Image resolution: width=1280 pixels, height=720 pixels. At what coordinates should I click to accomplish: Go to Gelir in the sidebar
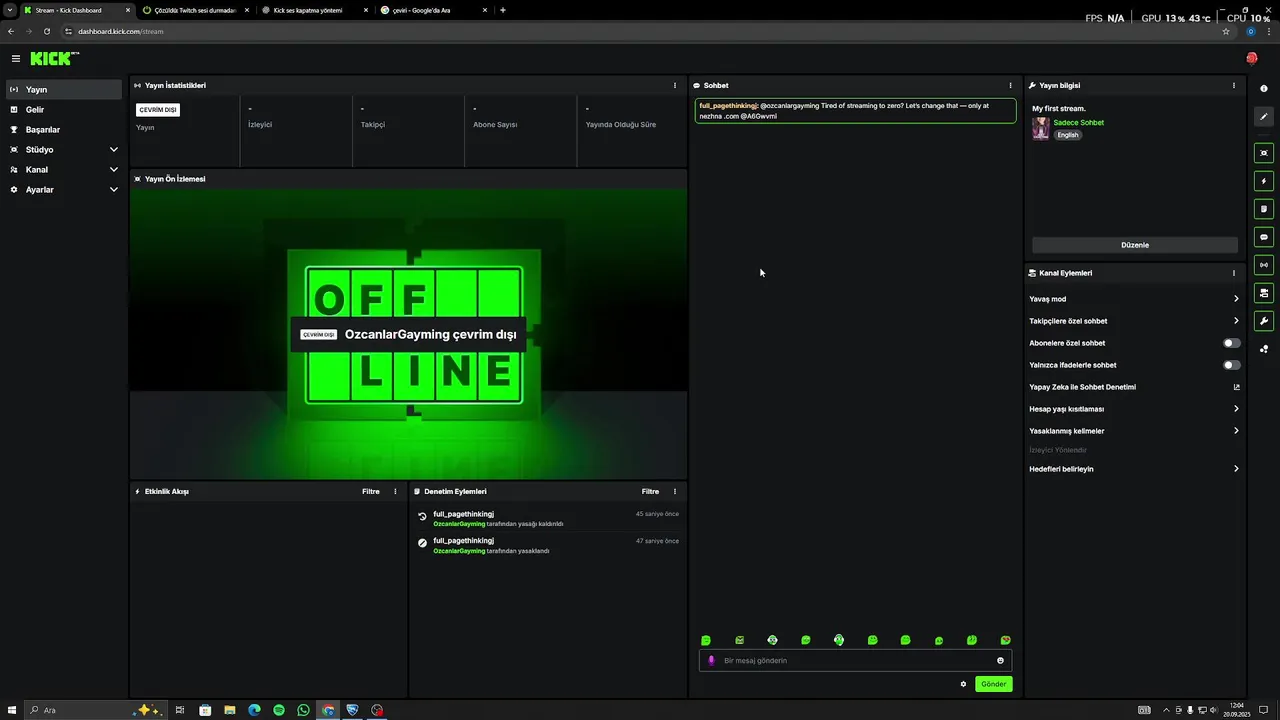click(x=64, y=109)
